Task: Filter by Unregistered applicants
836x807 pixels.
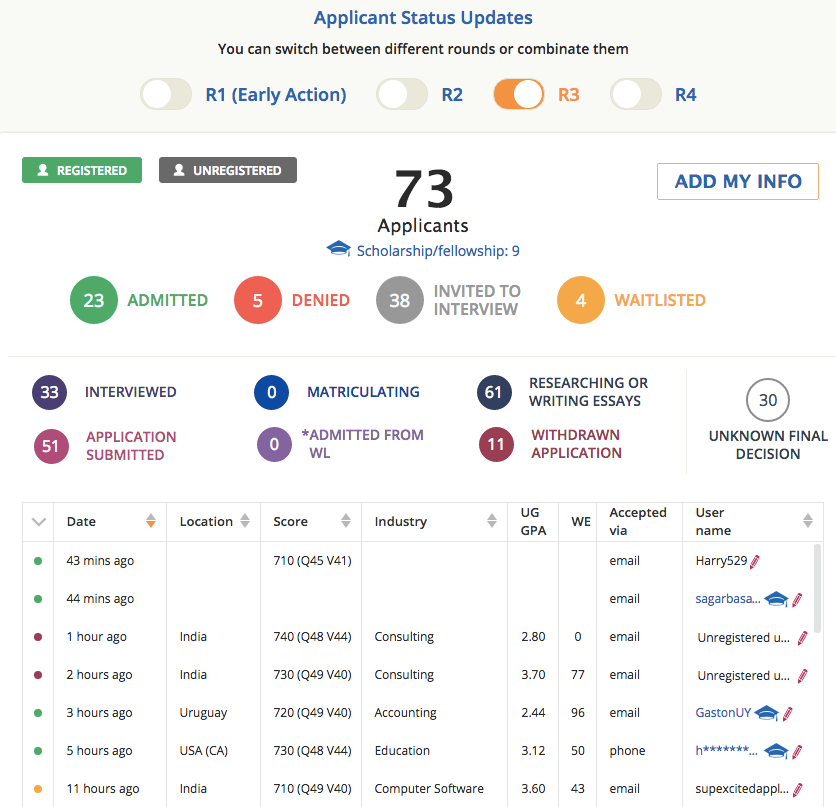Action: (227, 171)
